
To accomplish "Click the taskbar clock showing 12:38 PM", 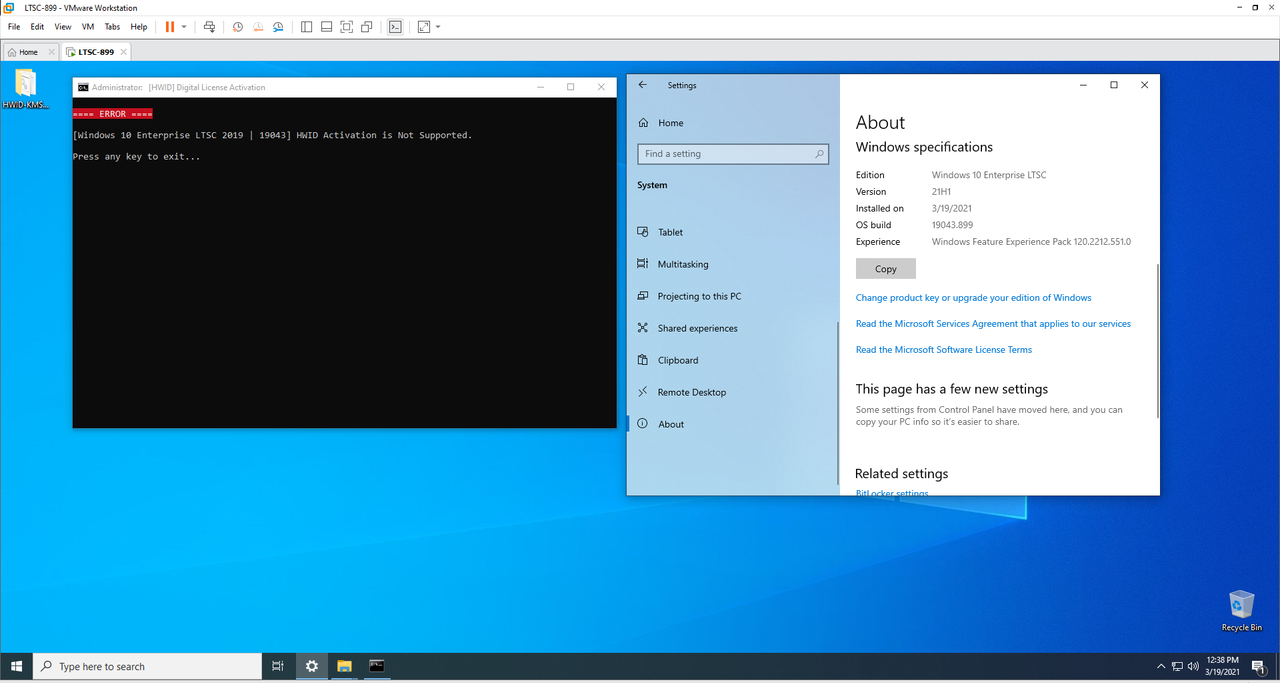I will [x=1221, y=666].
